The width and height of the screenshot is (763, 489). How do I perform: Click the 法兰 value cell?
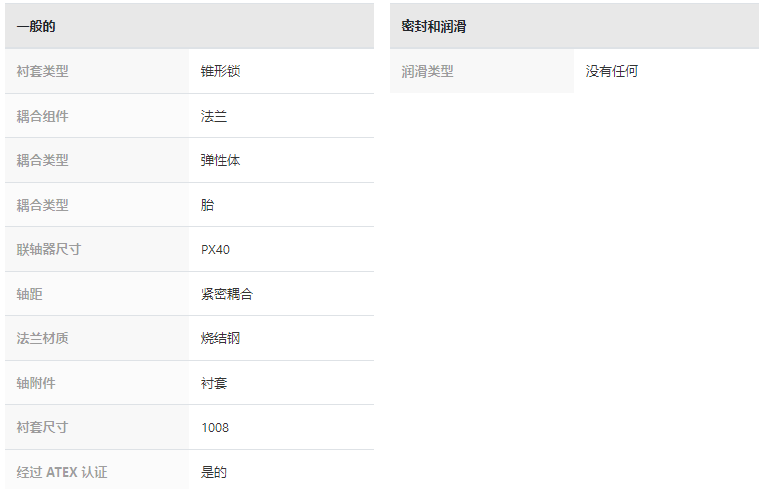click(281, 116)
